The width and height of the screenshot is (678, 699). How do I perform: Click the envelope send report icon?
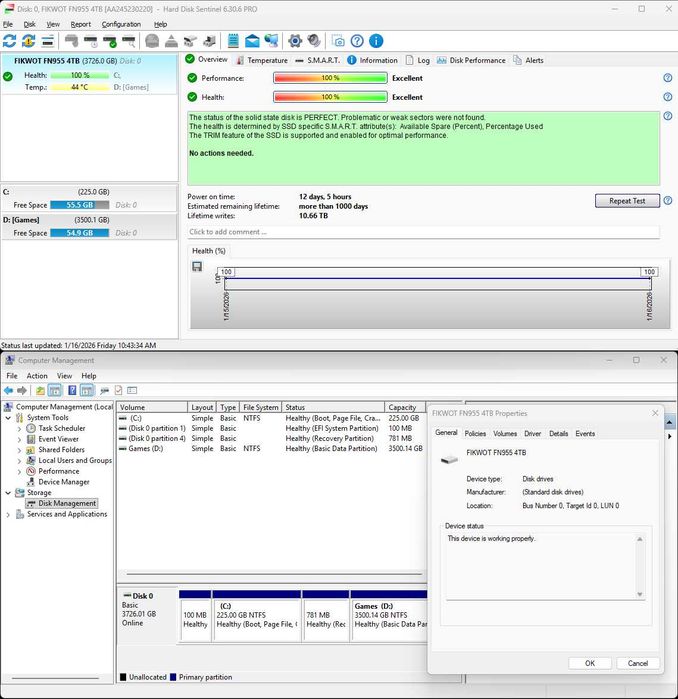252,41
